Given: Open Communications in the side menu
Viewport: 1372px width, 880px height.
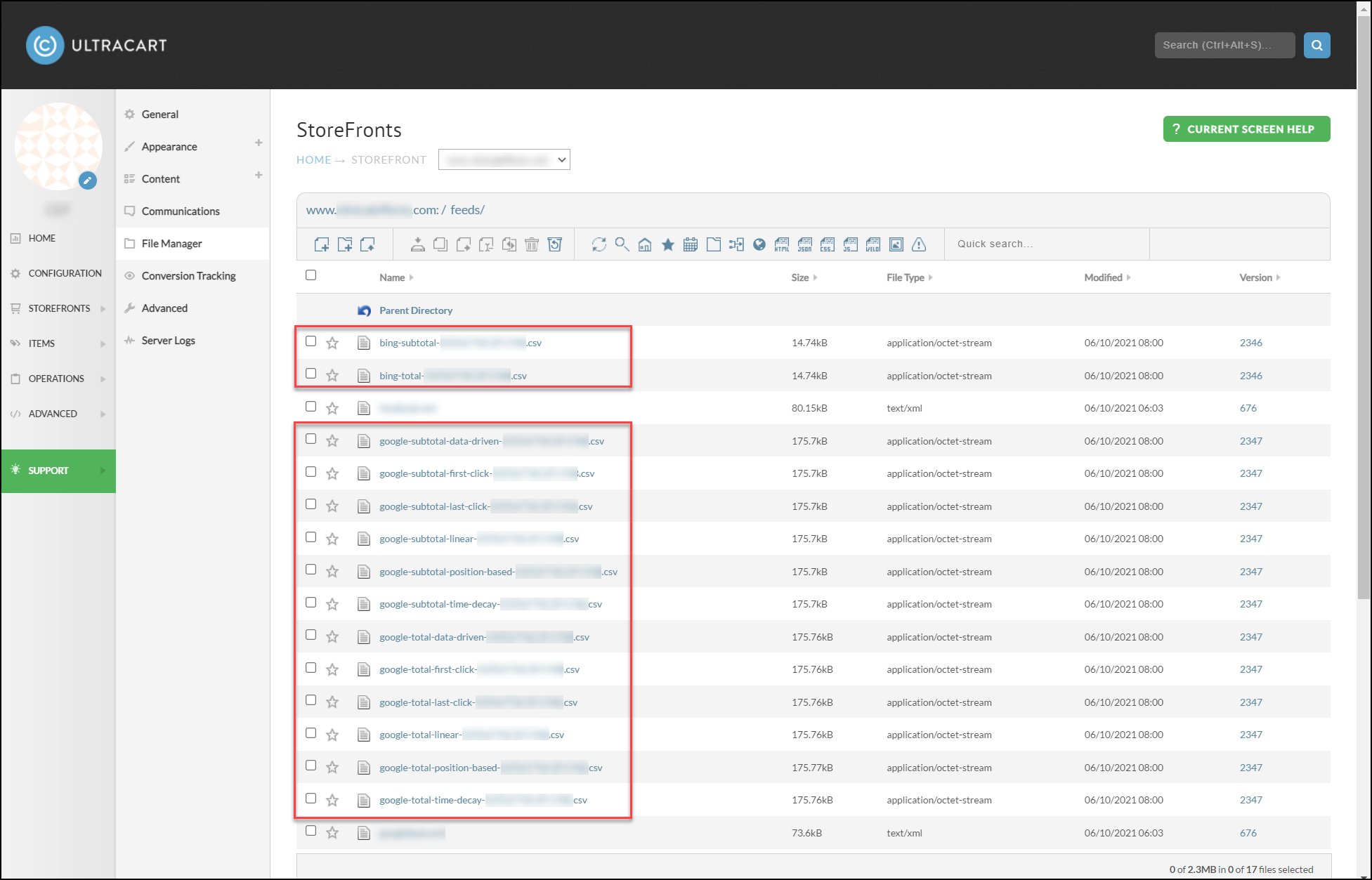Looking at the screenshot, I should pos(181,211).
